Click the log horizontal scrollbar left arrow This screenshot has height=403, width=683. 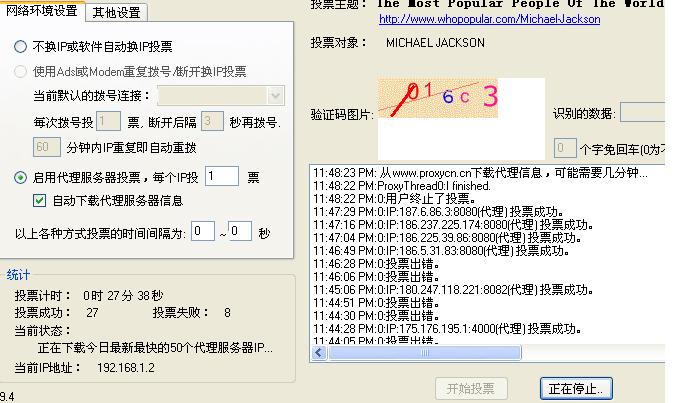319,353
